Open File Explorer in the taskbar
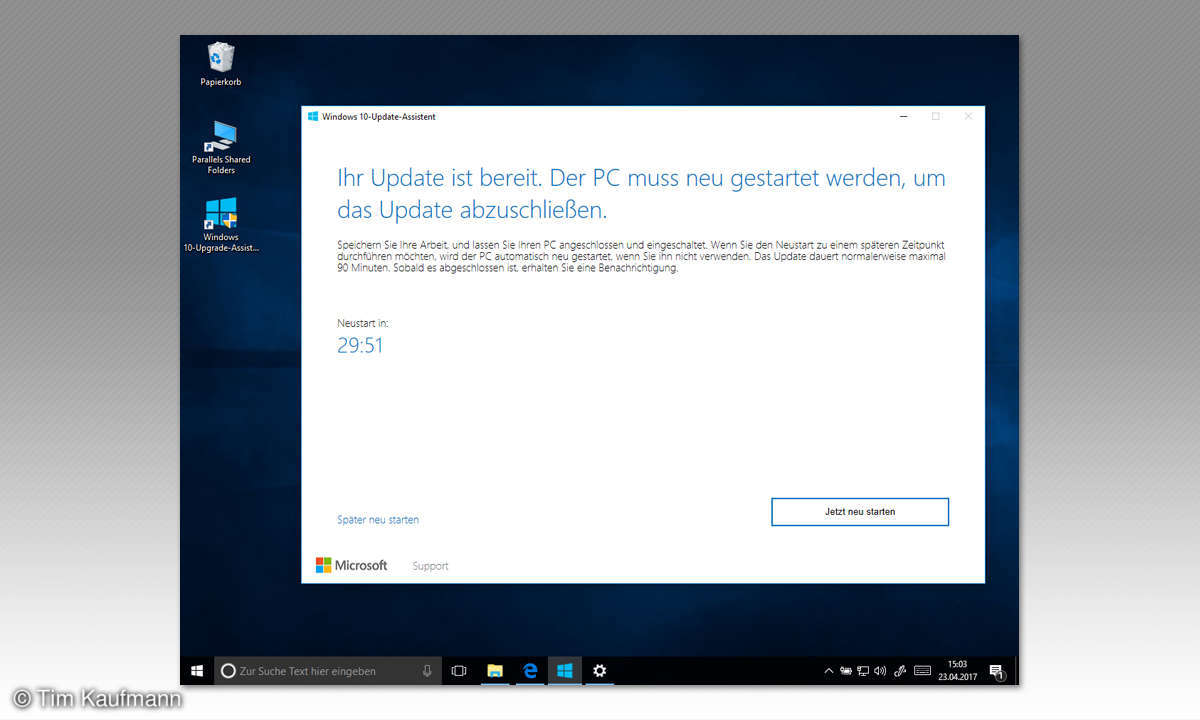Image resolution: width=1200 pixels, height=720 pixels. pyautogui.click(x=495, y=671)
